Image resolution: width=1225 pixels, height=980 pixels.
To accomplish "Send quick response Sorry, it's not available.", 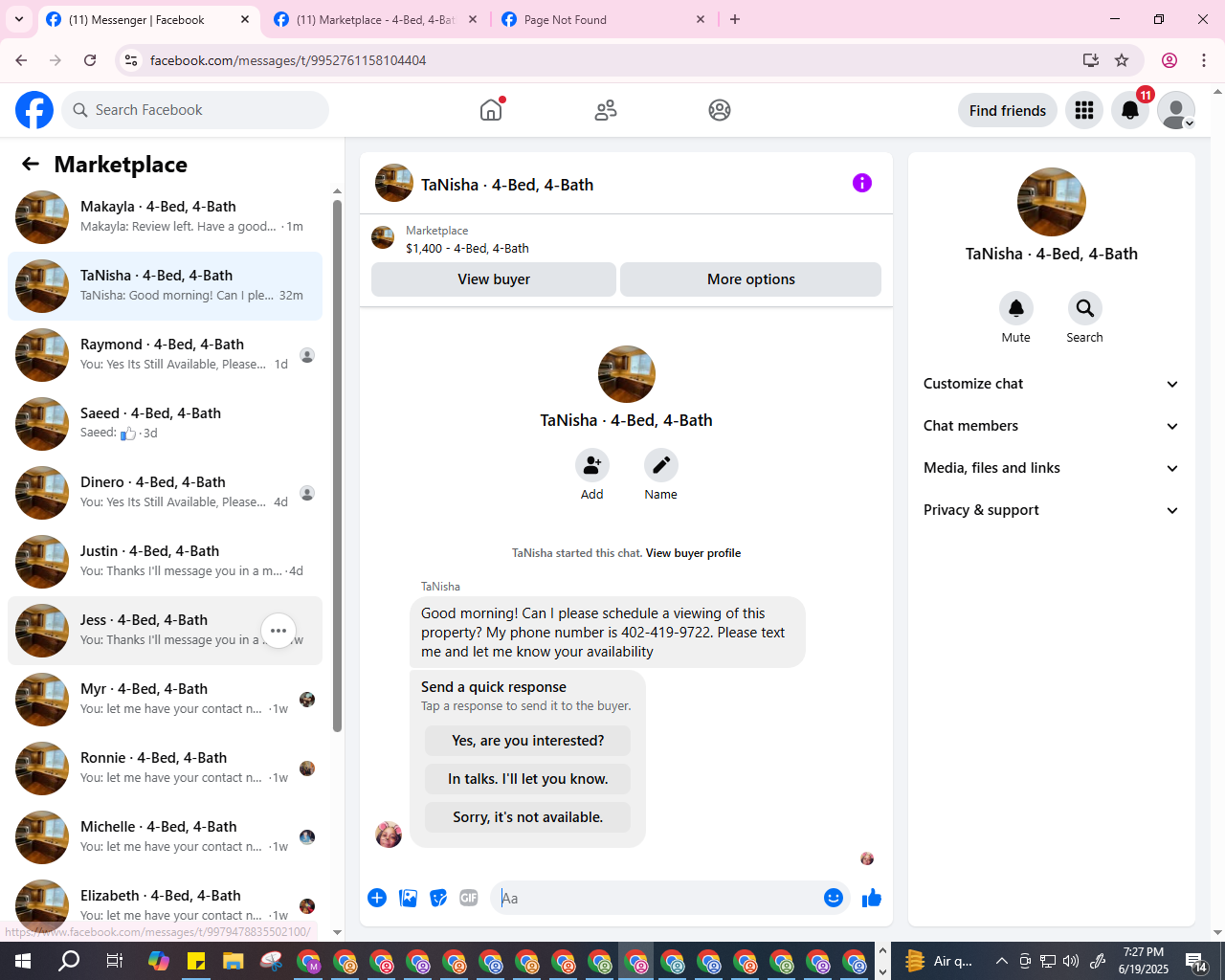I will point(528,817).
